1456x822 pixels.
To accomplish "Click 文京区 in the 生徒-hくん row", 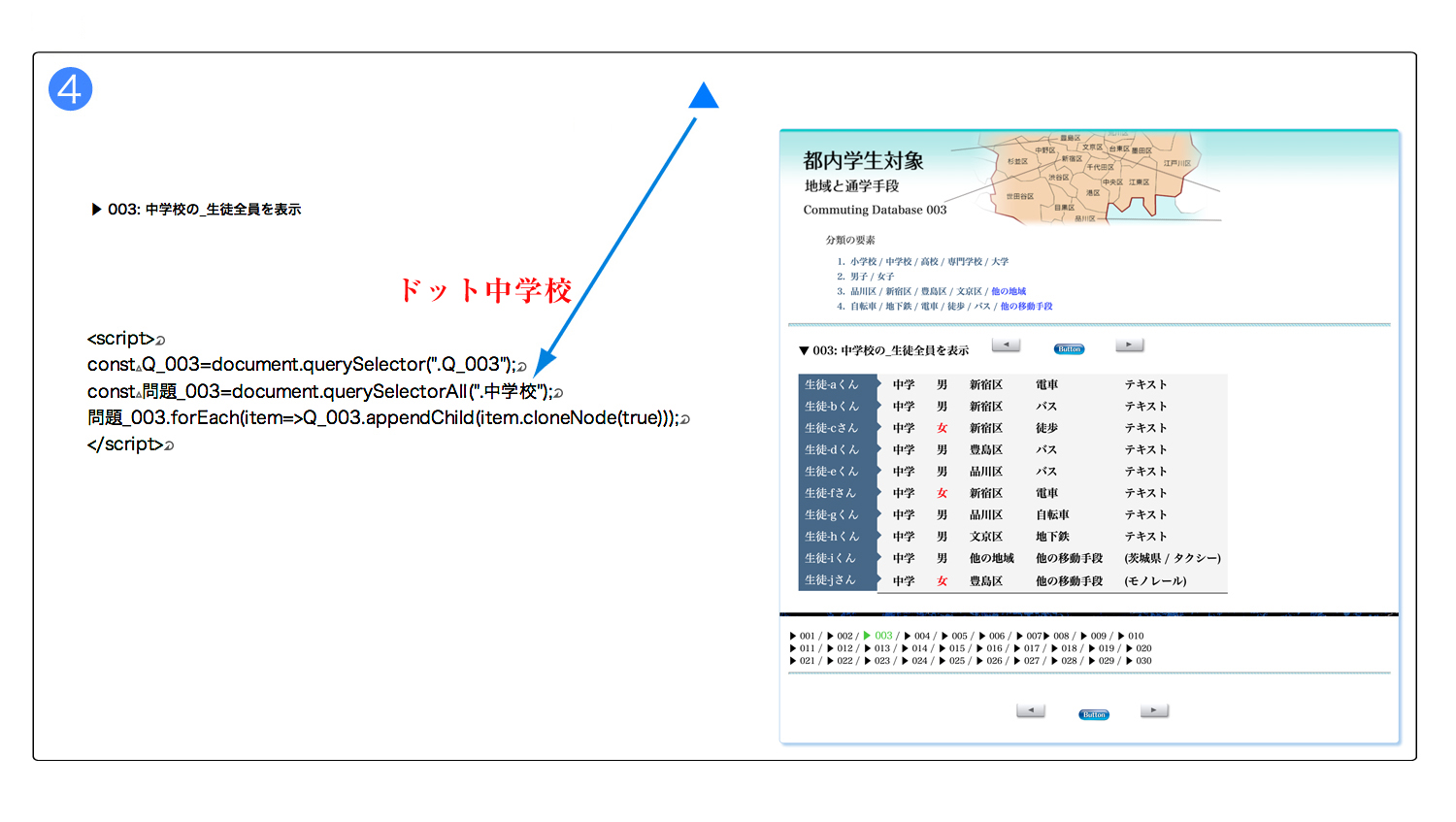I will [986, 537].
